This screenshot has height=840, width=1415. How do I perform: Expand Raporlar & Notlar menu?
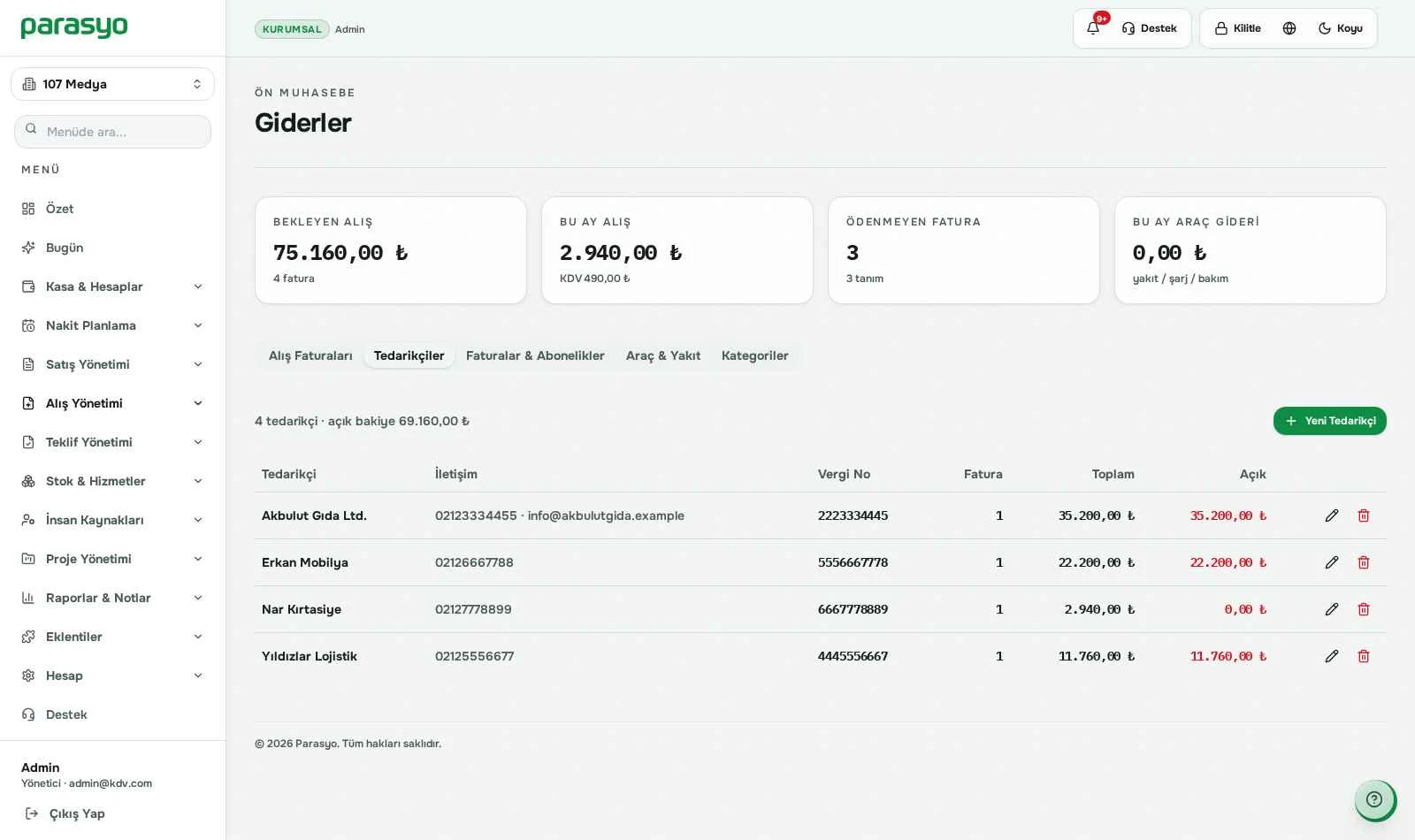[x=112, y=598]
